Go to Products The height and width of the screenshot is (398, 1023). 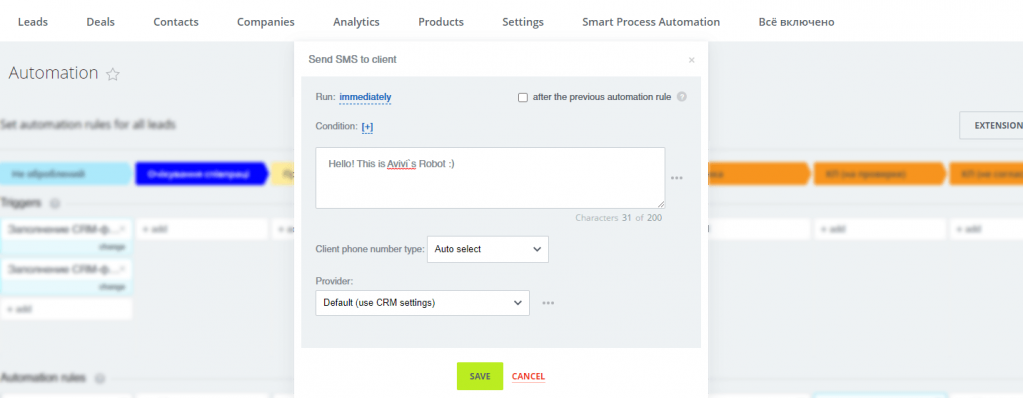pyautogui.click(x=441, y=22)
